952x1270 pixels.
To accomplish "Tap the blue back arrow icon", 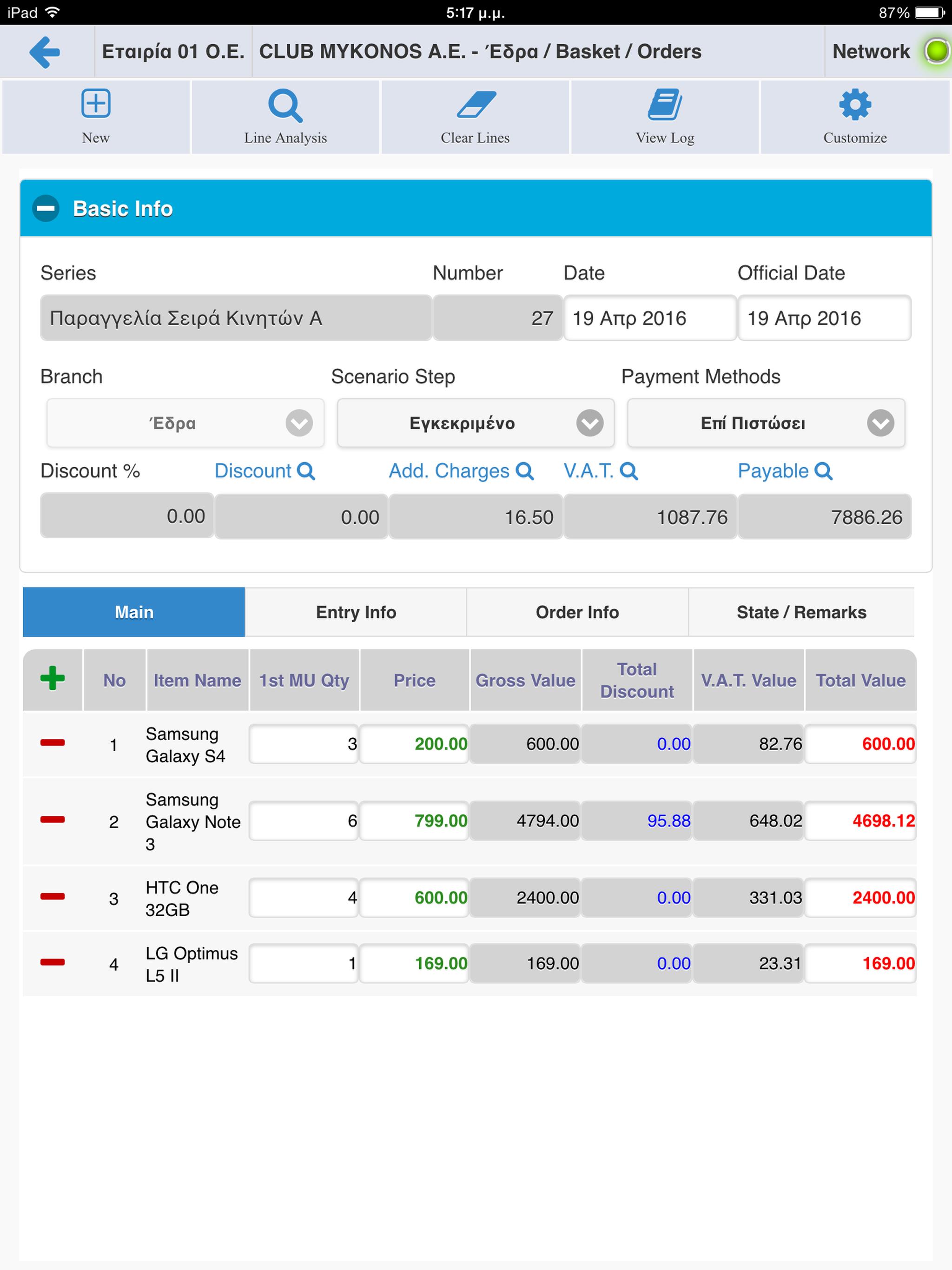I will click(x=45, y=52).
